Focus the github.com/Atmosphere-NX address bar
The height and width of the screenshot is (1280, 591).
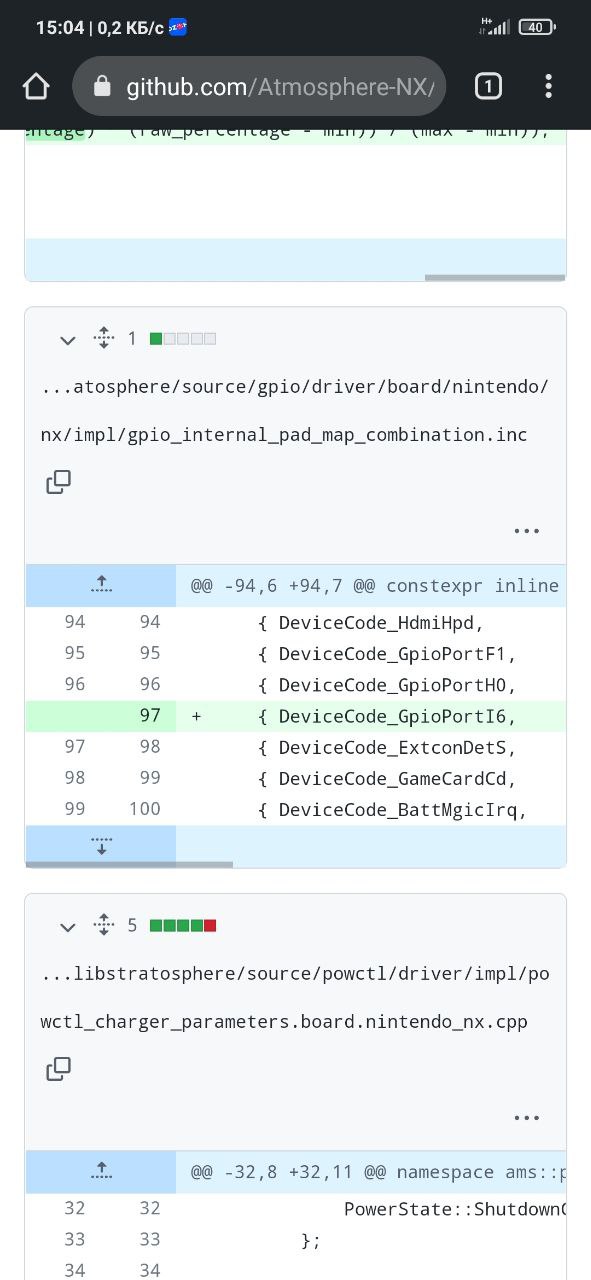pyautogui.click(x=259, y=87)
